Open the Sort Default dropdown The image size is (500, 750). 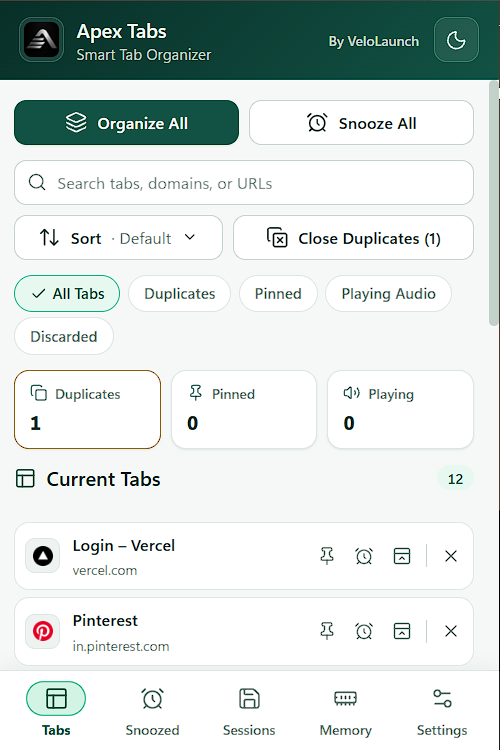(x=118, y=238)
